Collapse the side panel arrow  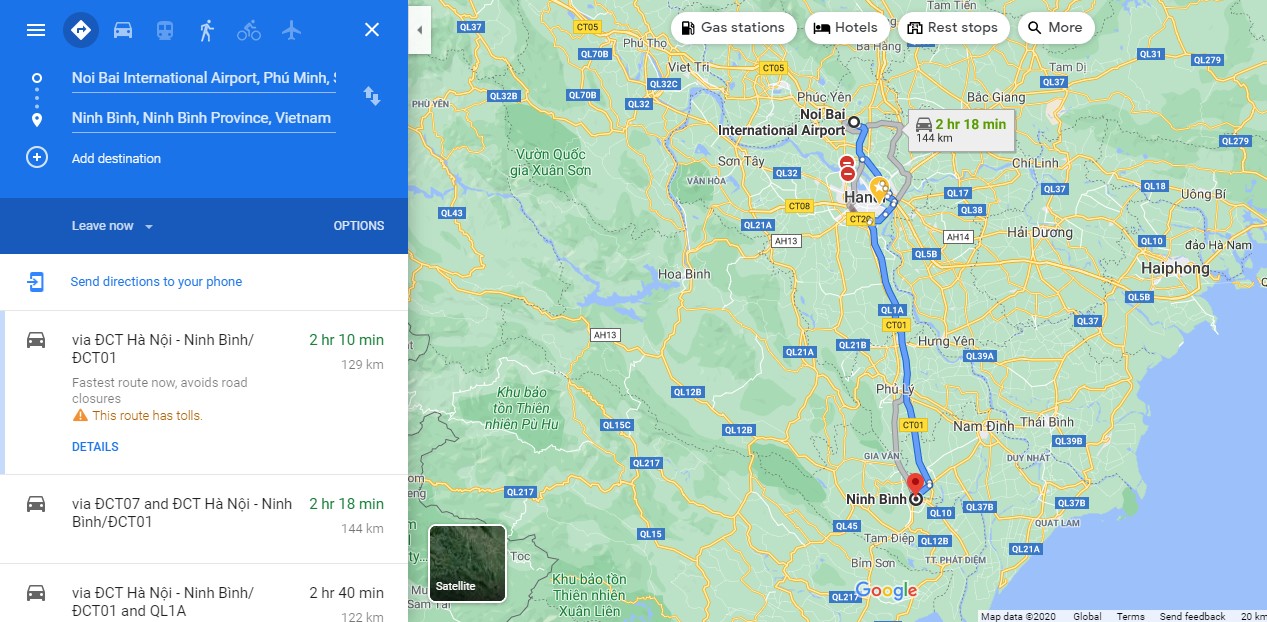[x=419, y=30]
